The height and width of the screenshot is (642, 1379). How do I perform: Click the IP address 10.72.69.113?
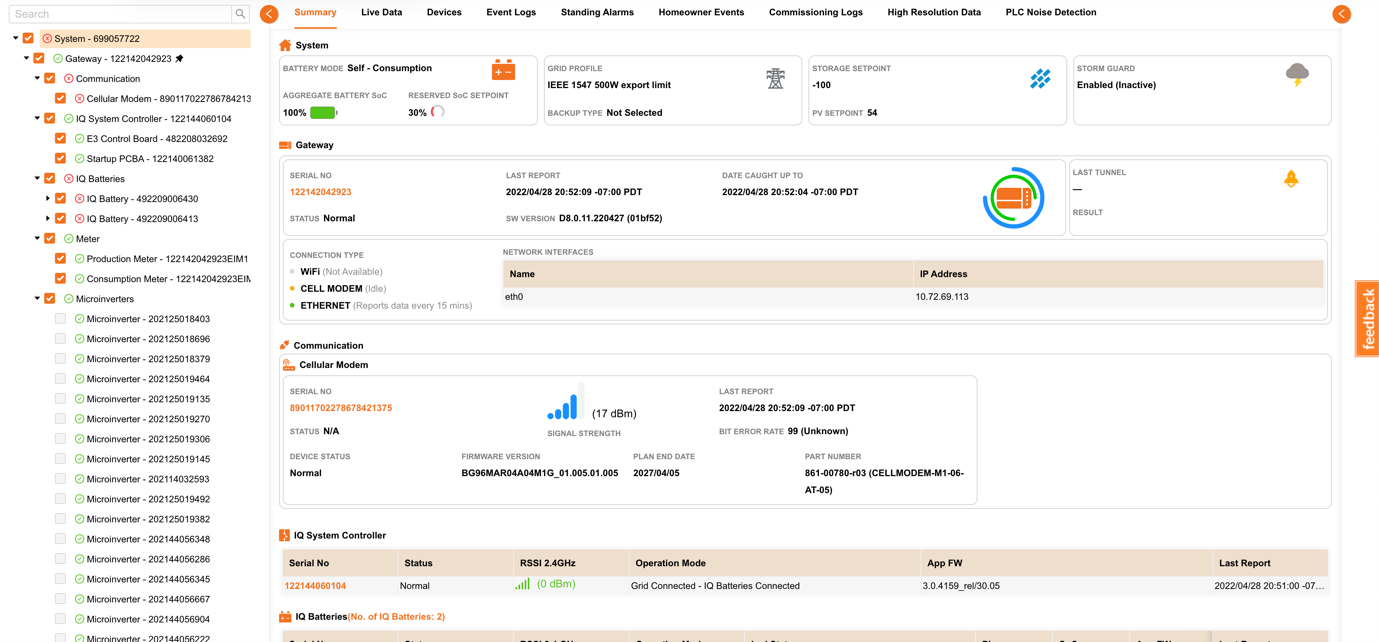[942, 297]
